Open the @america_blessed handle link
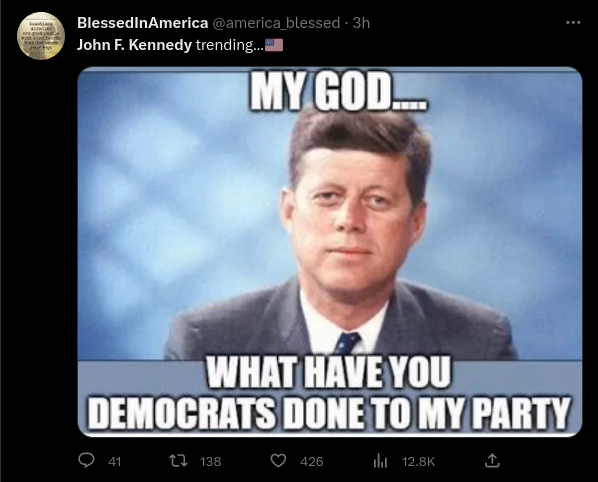Viewport: 598px width, 482px height. [276, 23]
